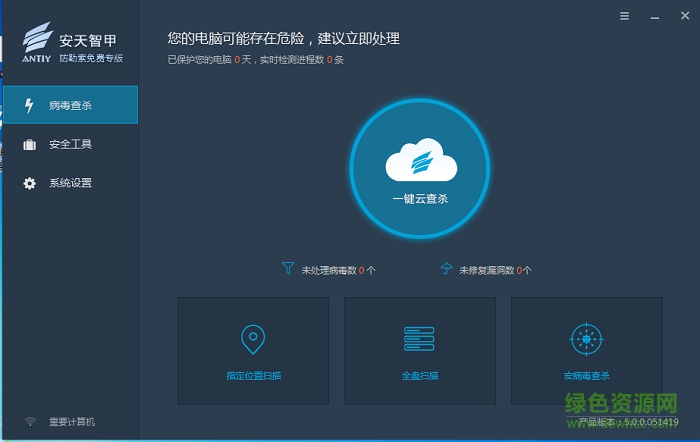
Task: Click the 重要计算机 label
Action: coord(72,421)
